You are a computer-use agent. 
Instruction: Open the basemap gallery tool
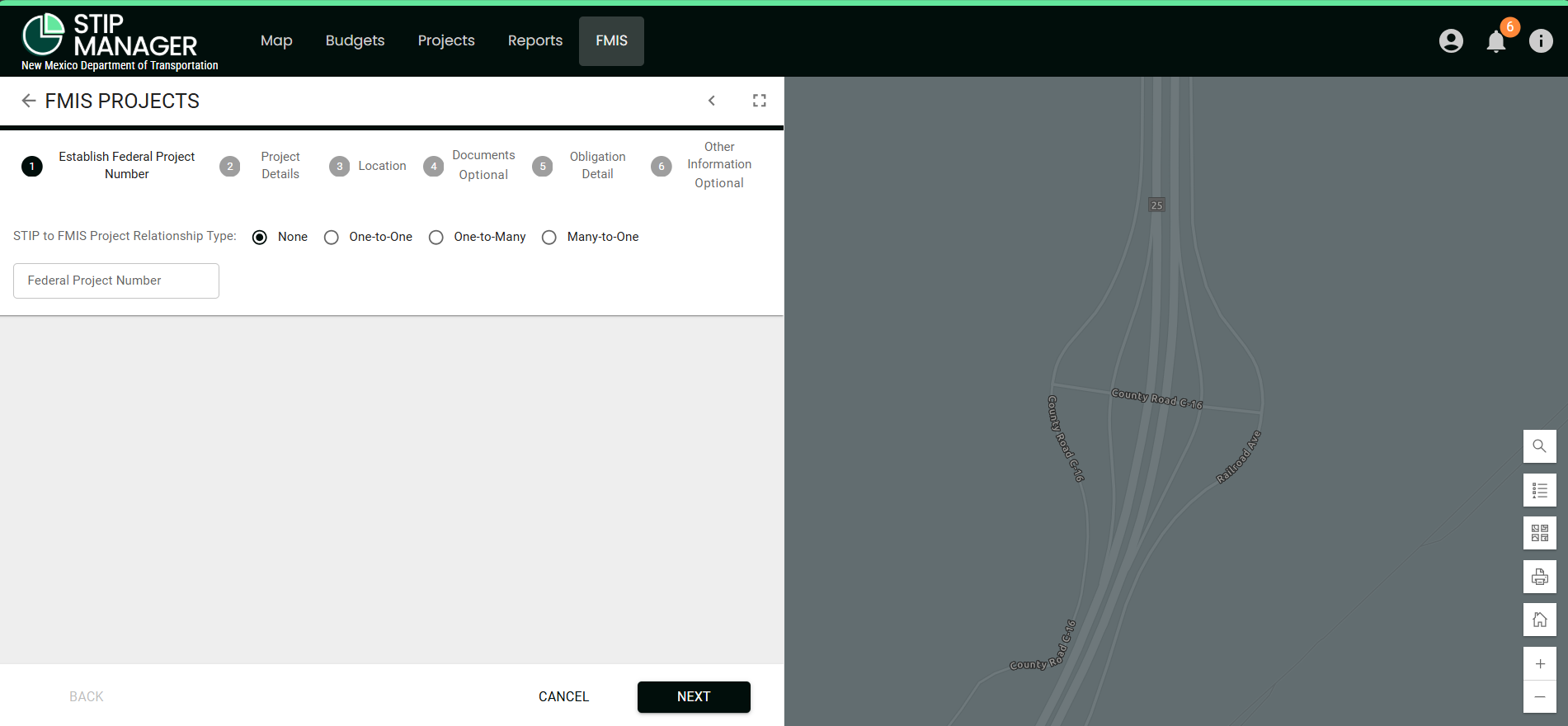point(1539,533)
